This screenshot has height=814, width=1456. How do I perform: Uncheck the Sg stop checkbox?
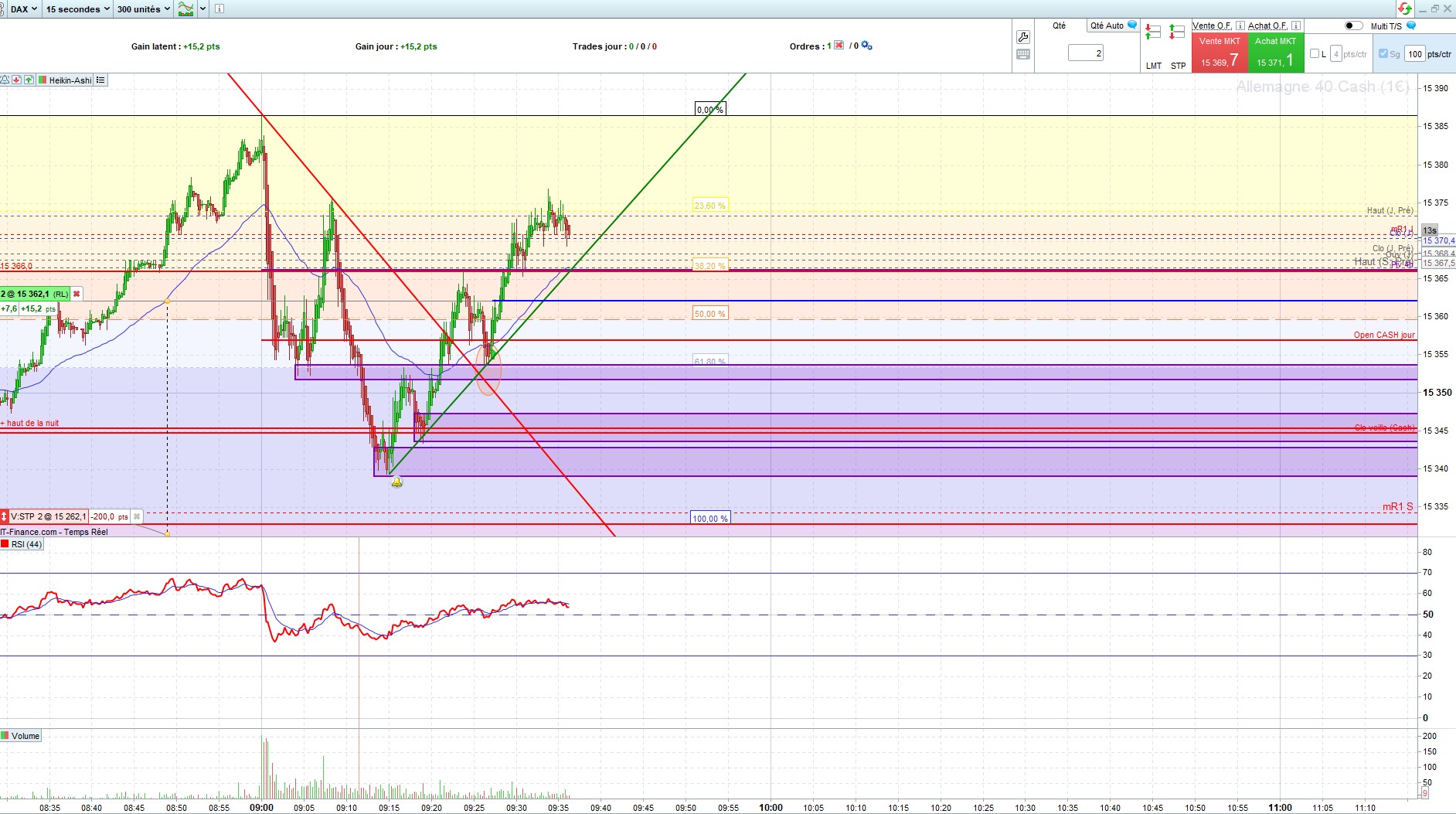click(x=1383, y=53)
